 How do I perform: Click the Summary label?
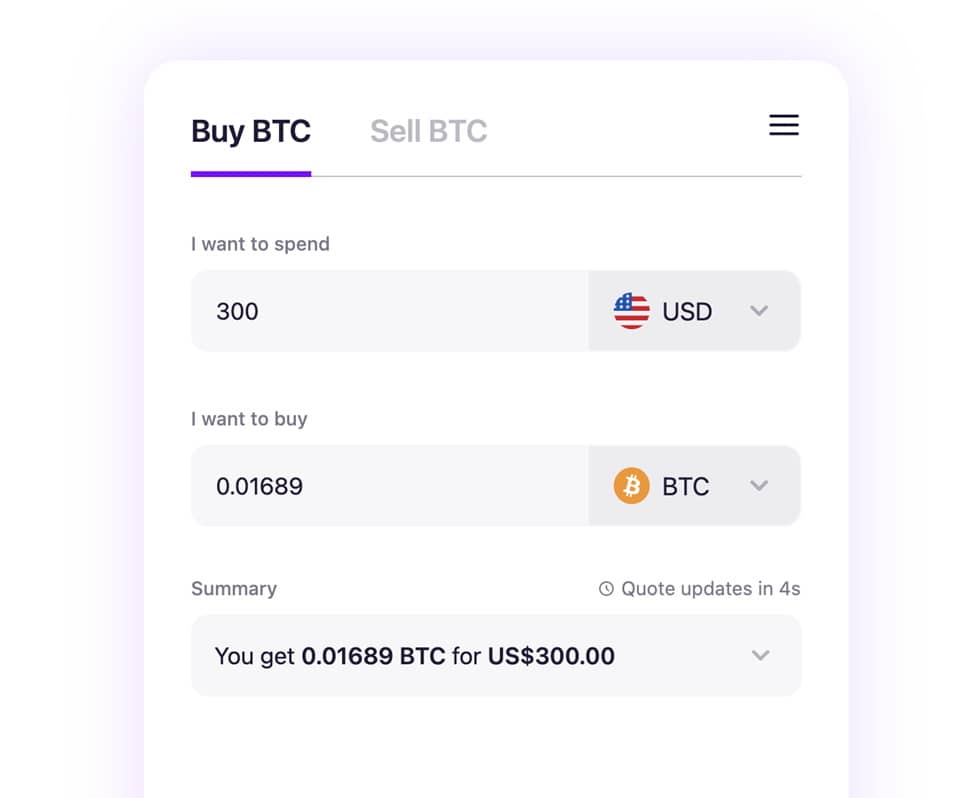pos(234,589)
